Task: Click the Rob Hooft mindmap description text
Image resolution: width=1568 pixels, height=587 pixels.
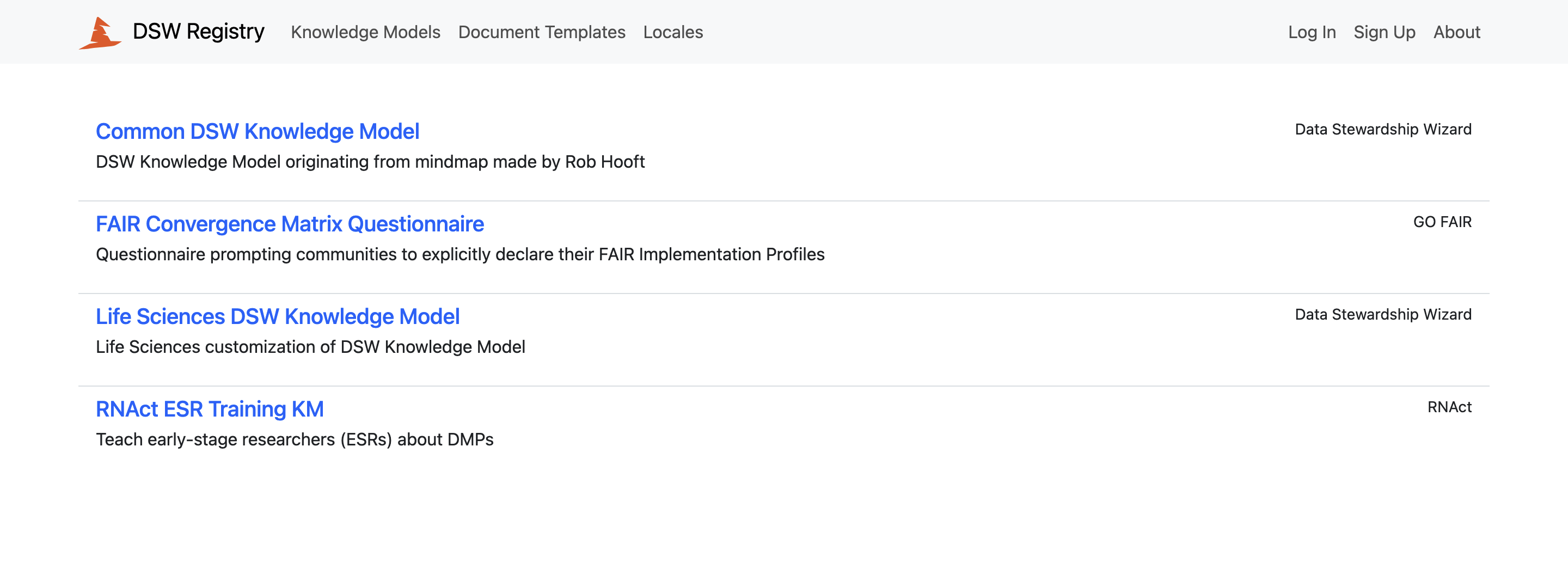Action: click(370, 161)
